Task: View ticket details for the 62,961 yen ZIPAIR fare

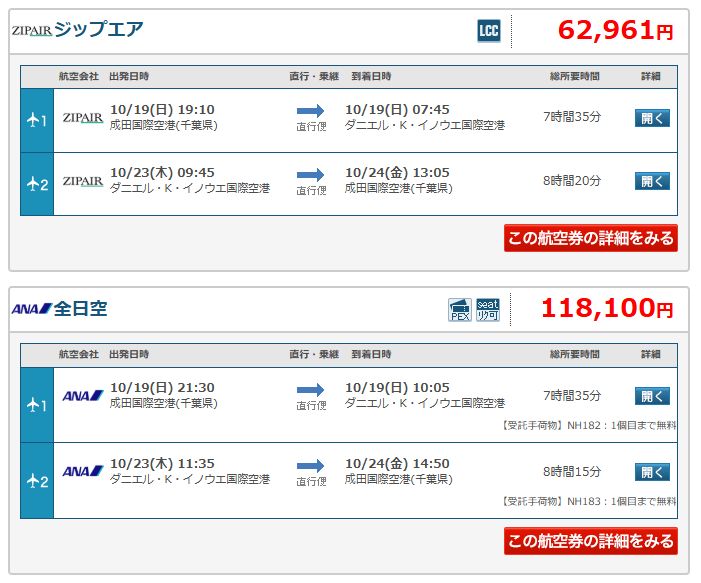Action: [591, 238]
